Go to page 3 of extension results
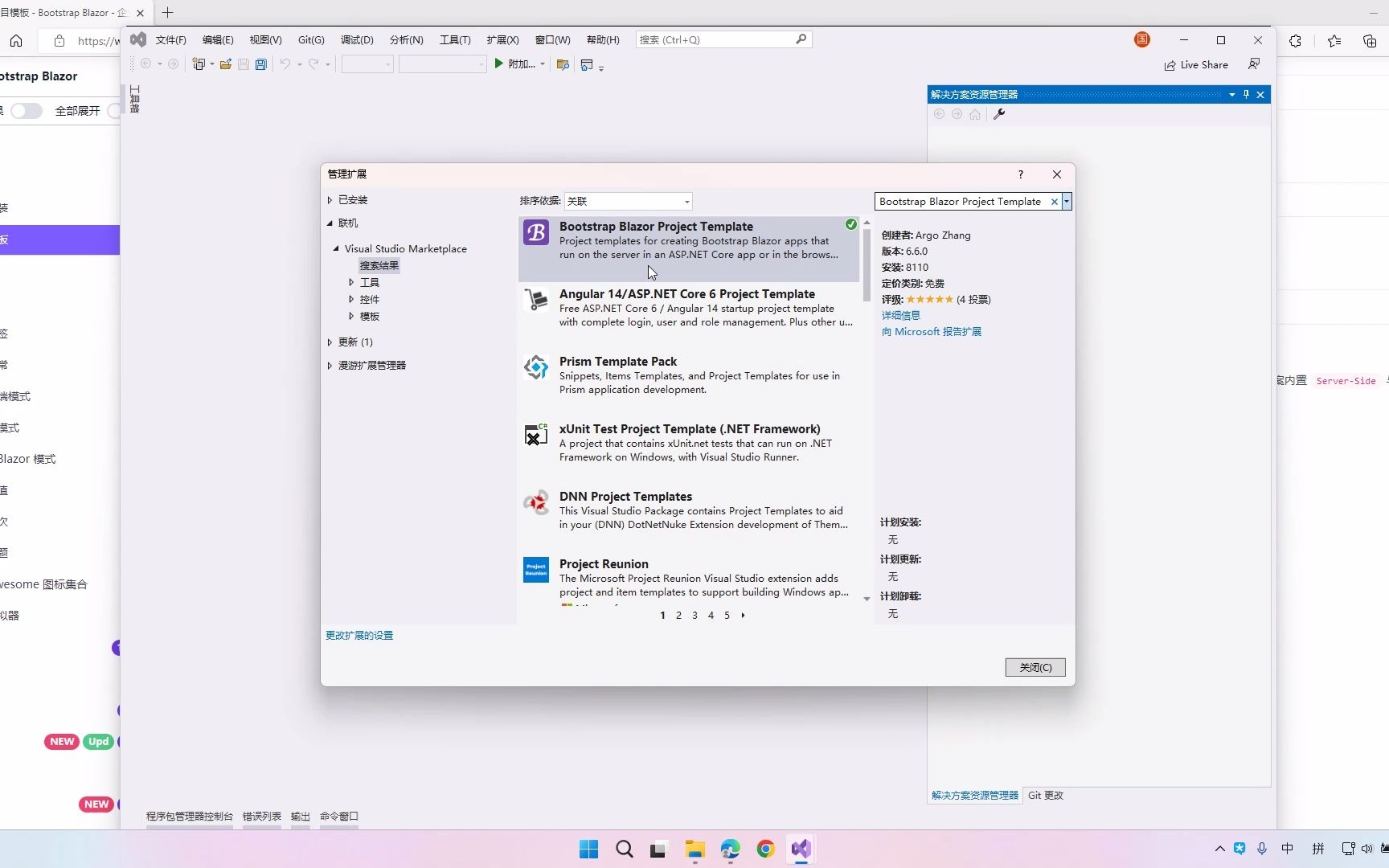Screen dimensions: 1389x868 pyautogui.click(x=694, y=615)
